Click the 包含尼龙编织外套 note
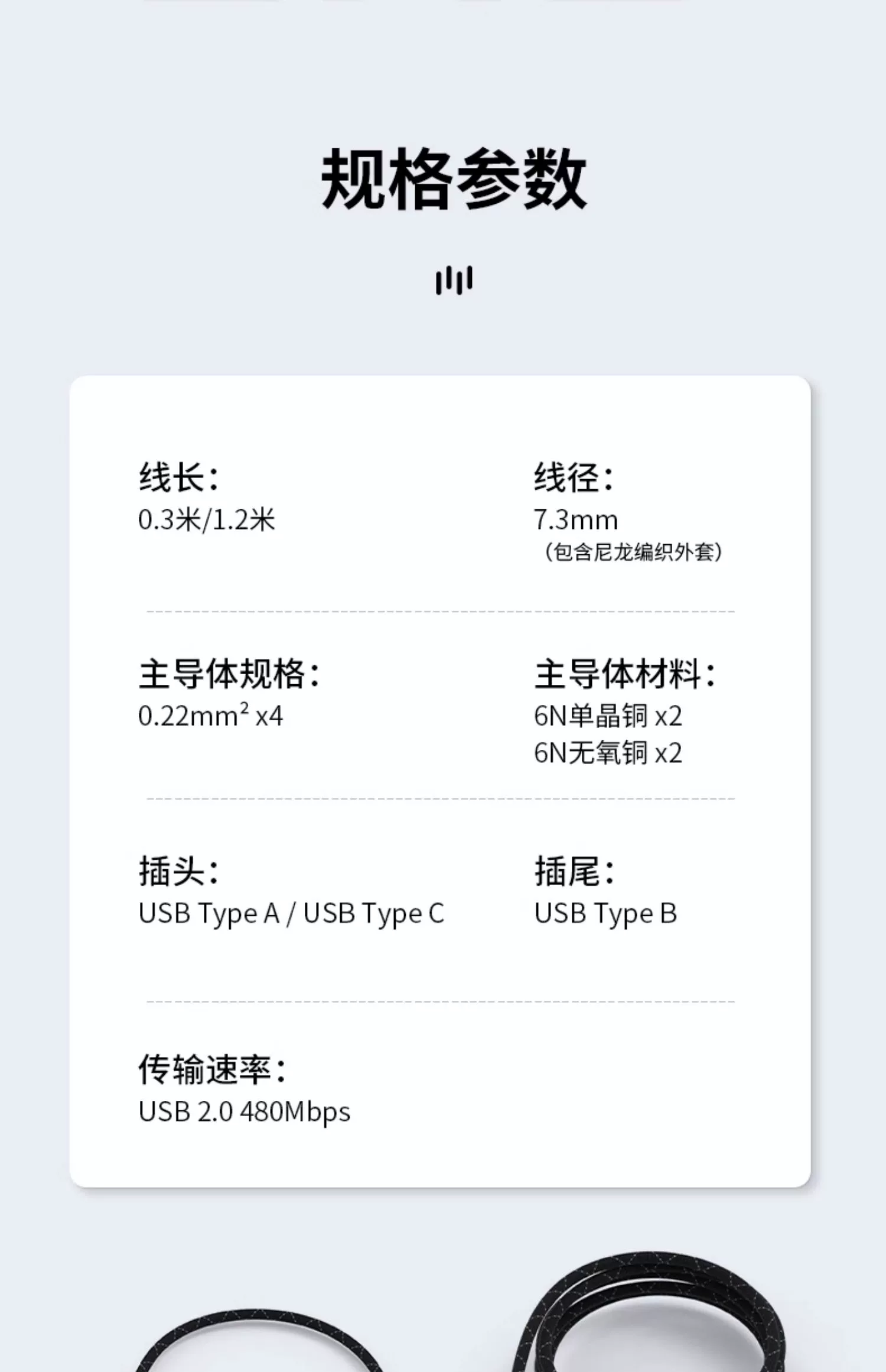The image size is (886, 1372). pyautogui.click(x=633, y=552)
